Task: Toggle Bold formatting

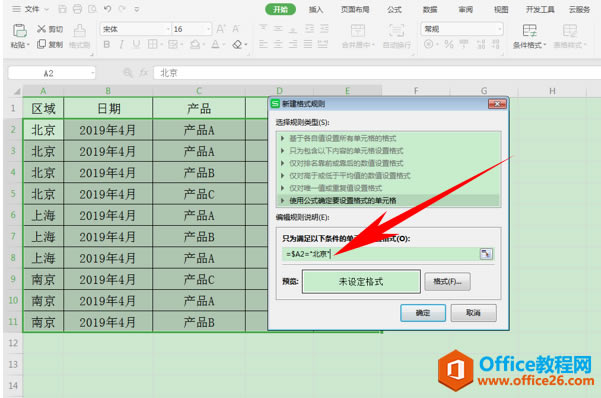Action: [x=107, y=44]
